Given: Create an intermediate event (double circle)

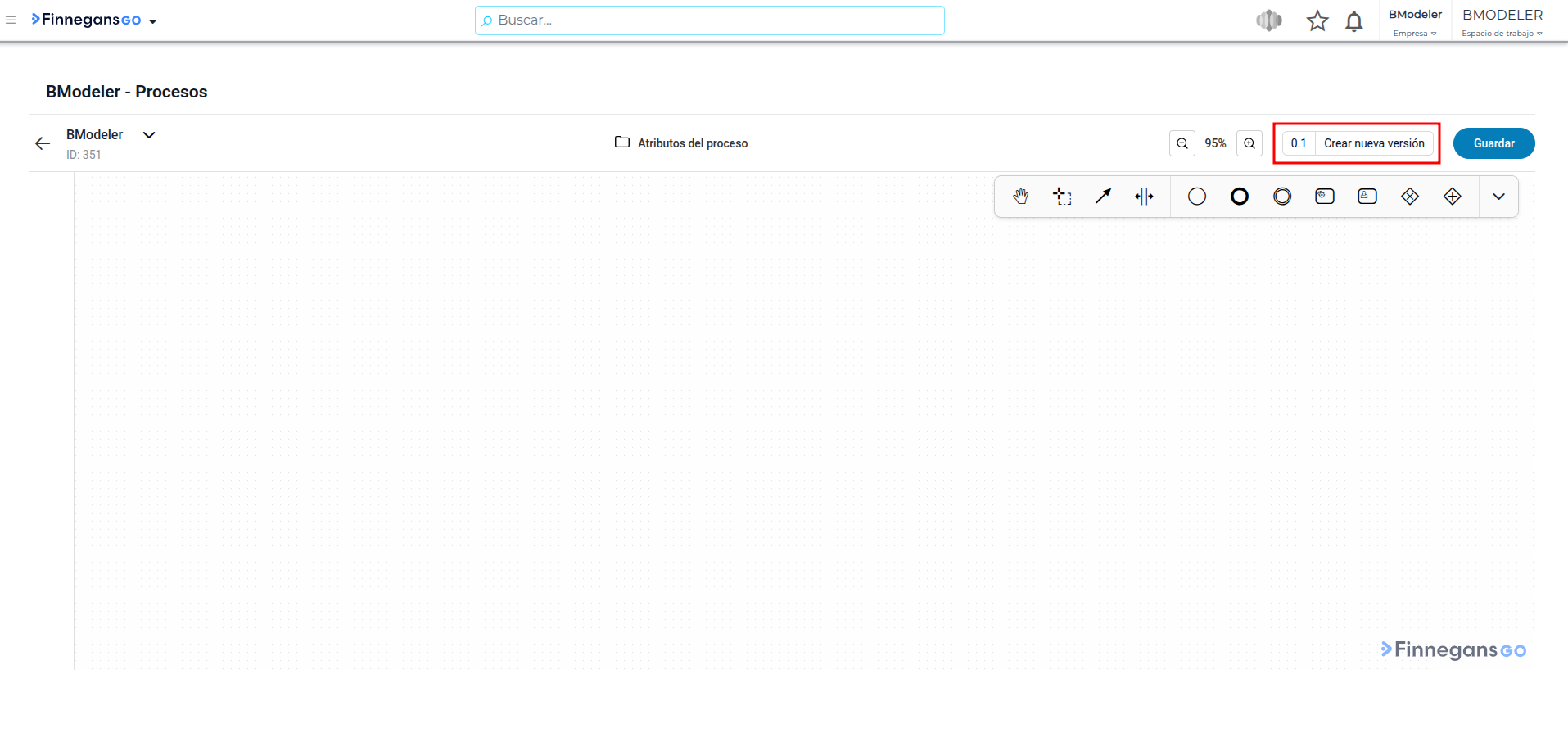Looking at the screenshot, I should [x=1282, y=197].
